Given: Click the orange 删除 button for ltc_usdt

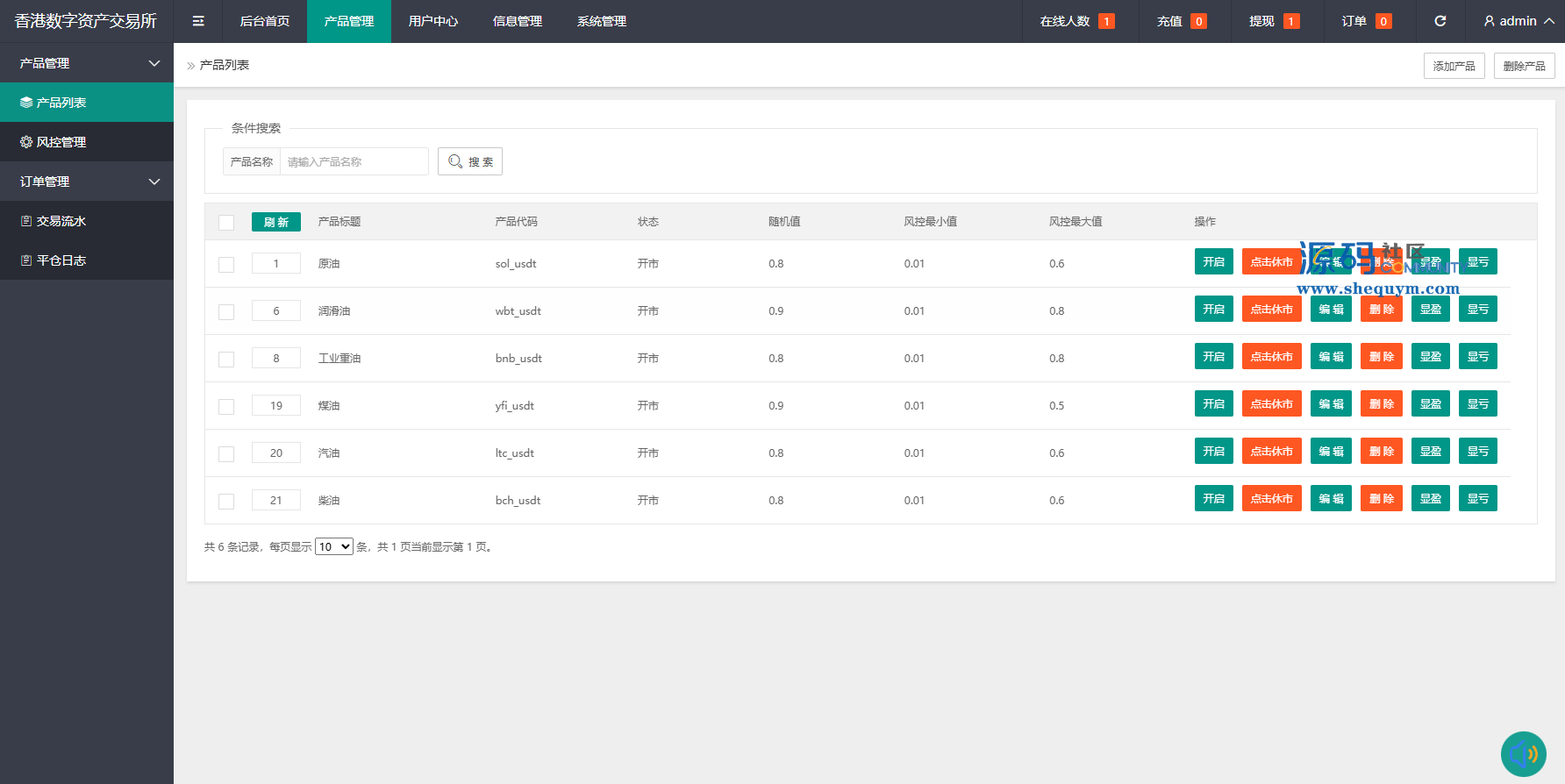Looking at the screenshot, I should (x=1381, y=452).
